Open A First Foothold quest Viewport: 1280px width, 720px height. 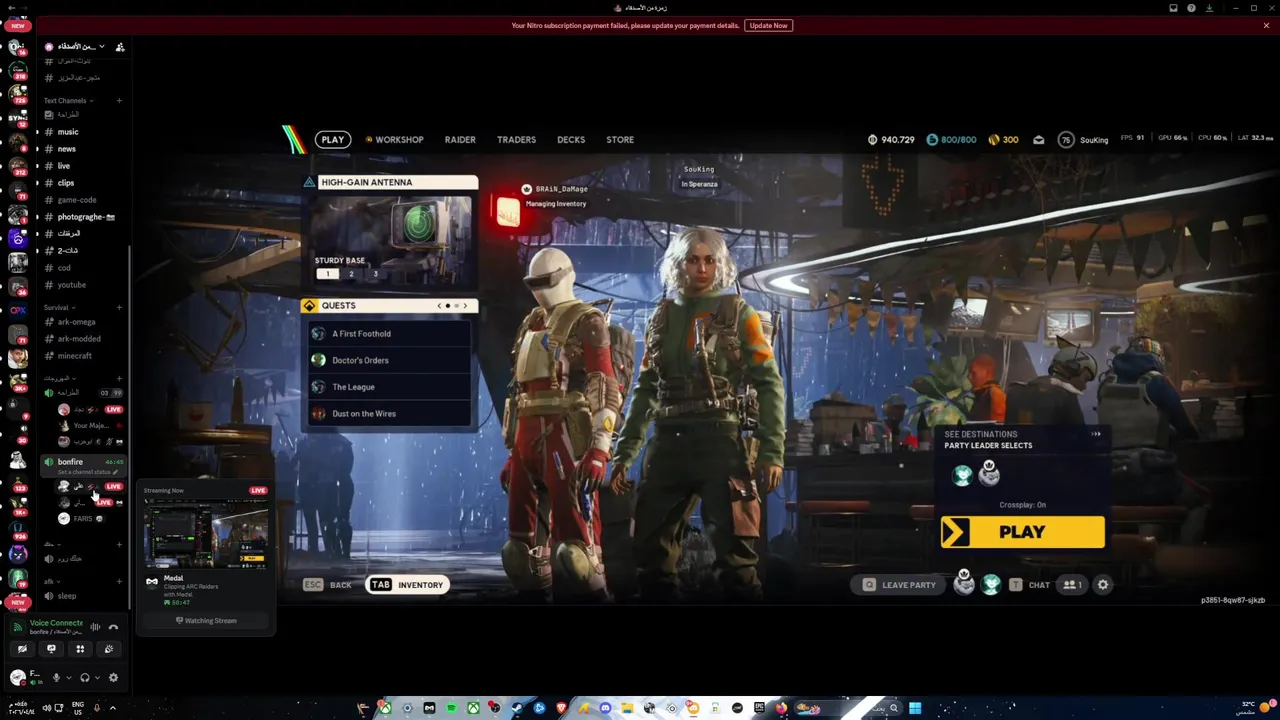tap(389, 334)
